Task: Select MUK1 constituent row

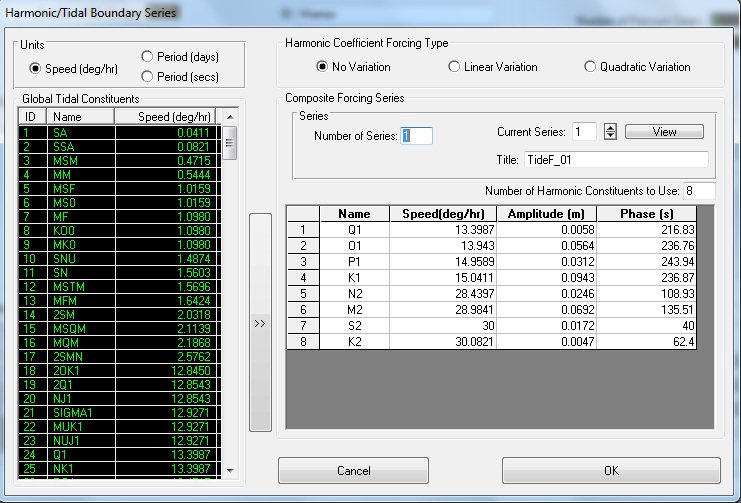Action: click(x=119, y=426)
